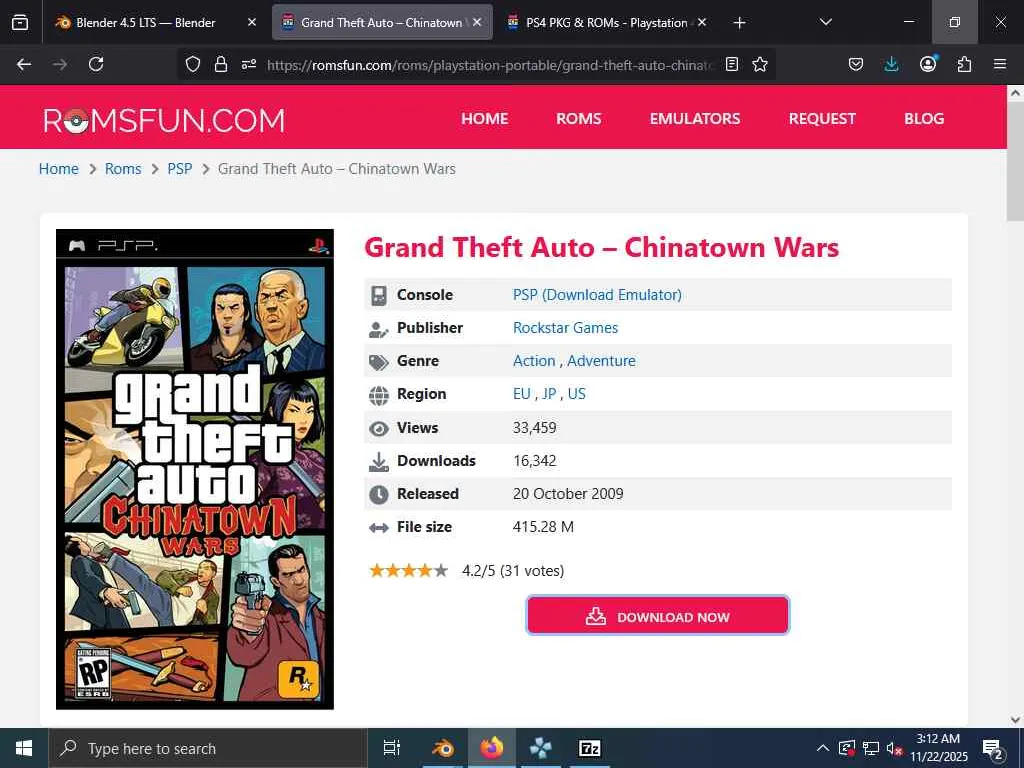Open the Firefox account profile icon
Viewport: 1024px width, 768px height.
coord(928,63)
